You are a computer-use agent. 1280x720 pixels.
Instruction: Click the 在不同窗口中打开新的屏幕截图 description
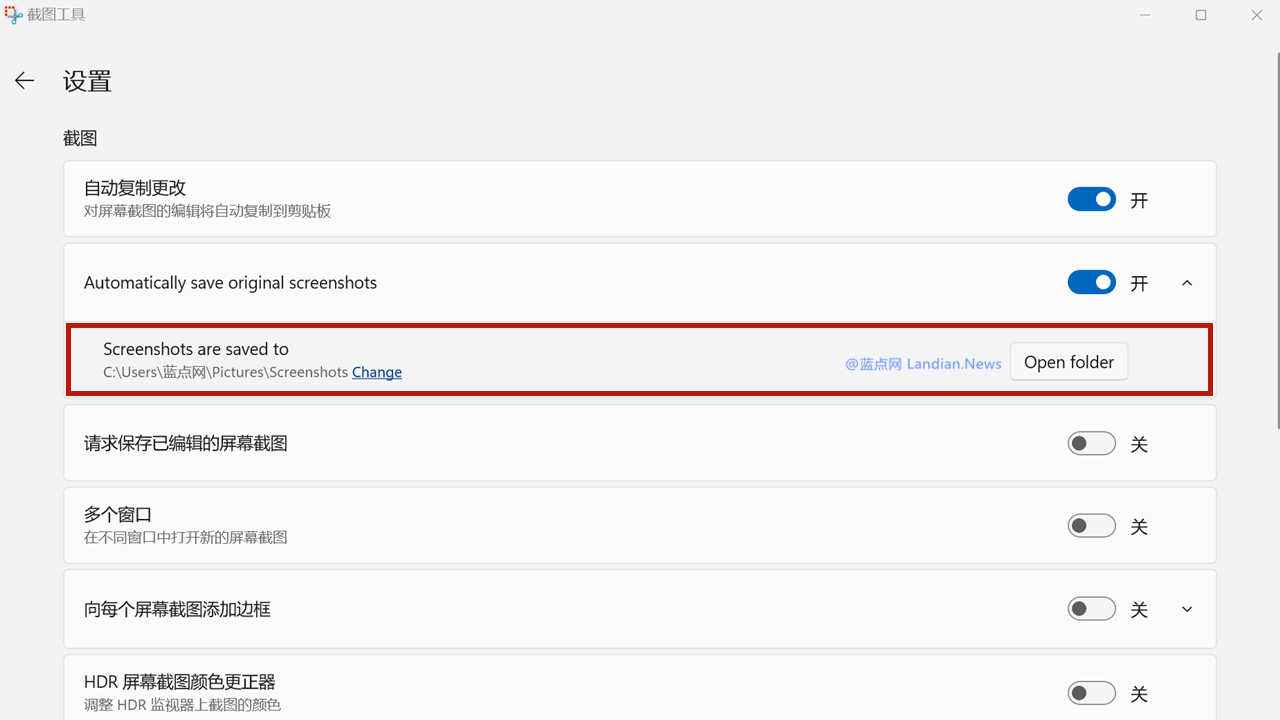click(185, 537)
